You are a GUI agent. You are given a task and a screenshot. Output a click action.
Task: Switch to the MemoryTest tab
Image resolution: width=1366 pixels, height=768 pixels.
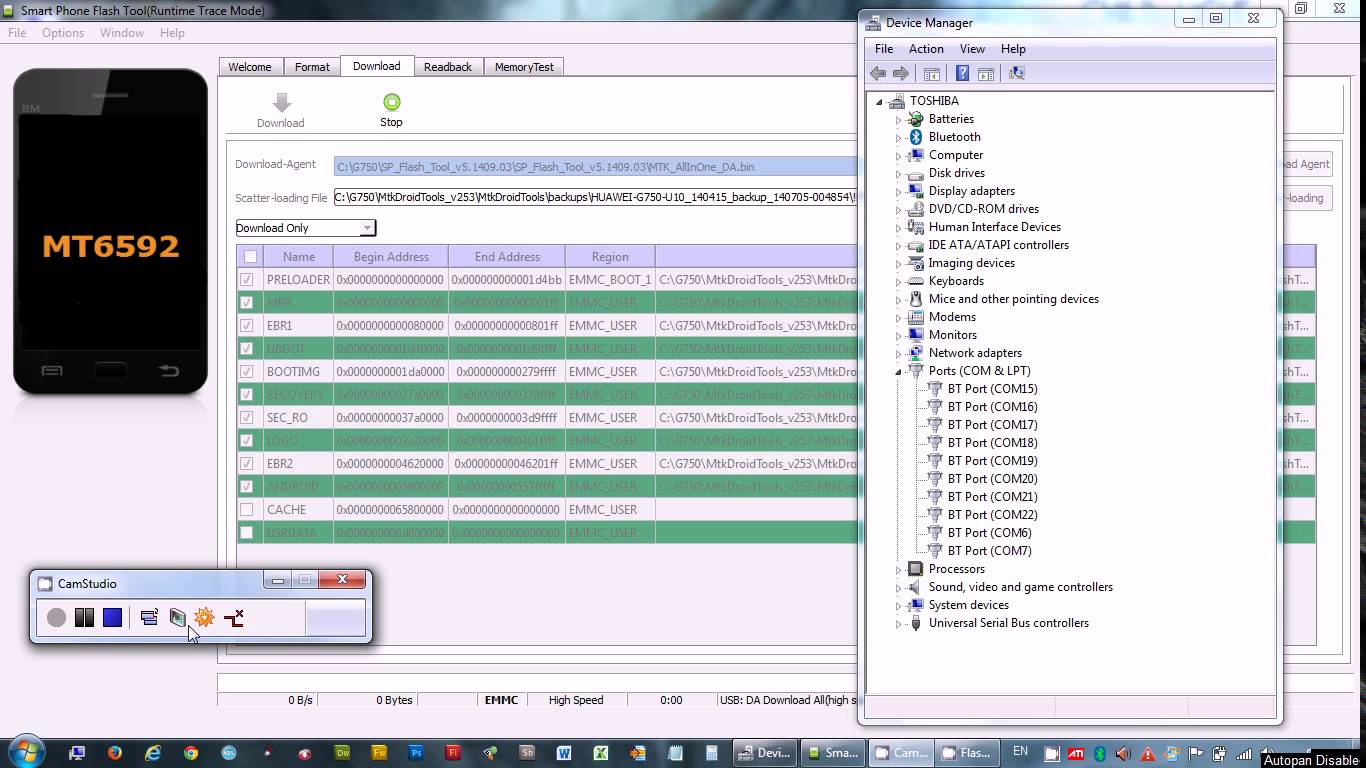(x=524, y=67)
